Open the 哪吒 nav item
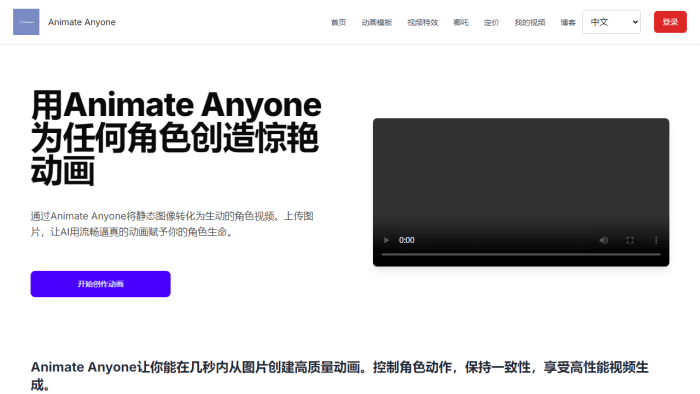The width and height of the screenshot is (700, 394). tap(461, 22)
